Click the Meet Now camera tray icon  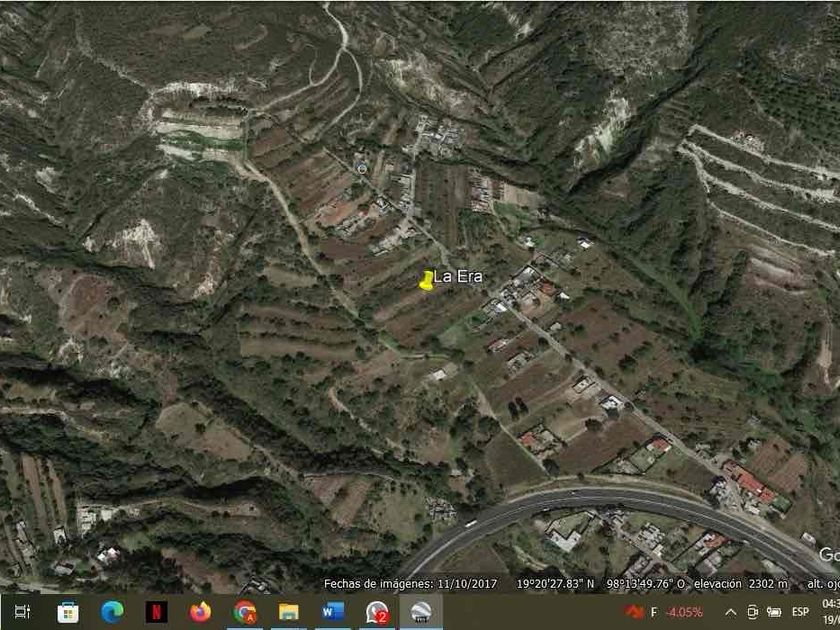752,612
